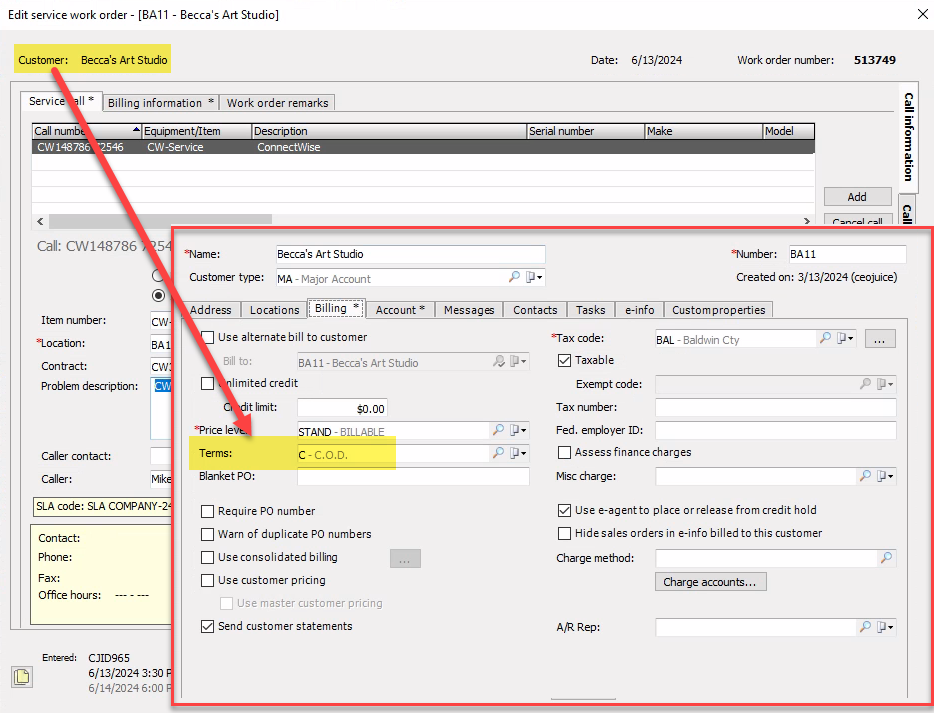Expand Bill to flag dropdown
934x713 pixels.
tap(518, 362)
